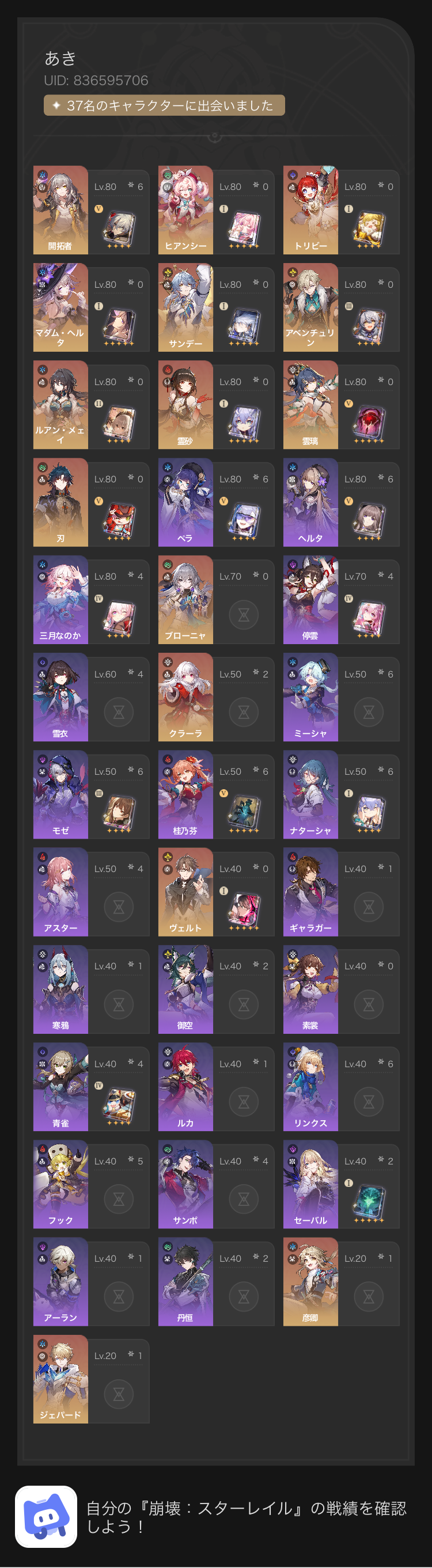Click the 37名のキャラクターに出会いました banner
Viewport: 432px width, 1568px height.
pos(164,105)
